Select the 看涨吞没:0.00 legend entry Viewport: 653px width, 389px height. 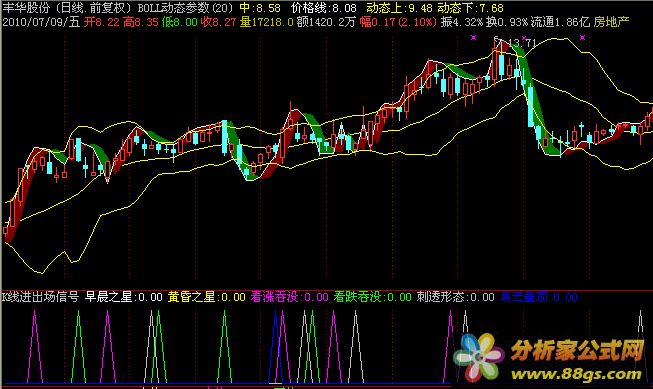289,297
